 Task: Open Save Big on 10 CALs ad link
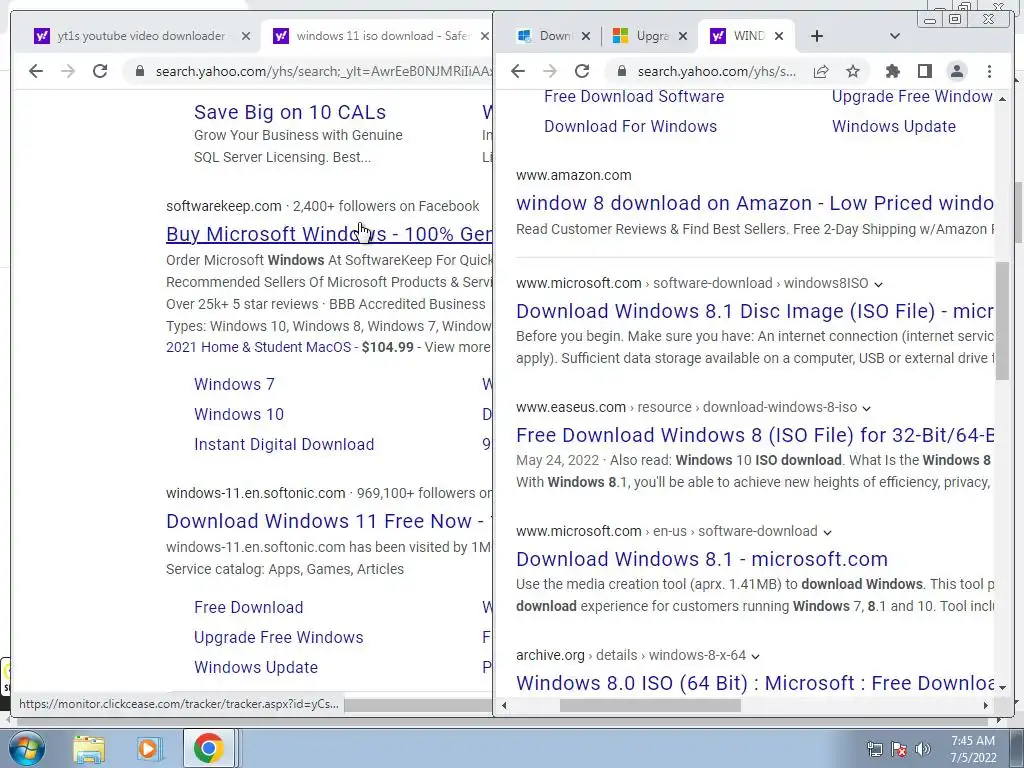tap(290, 112)
